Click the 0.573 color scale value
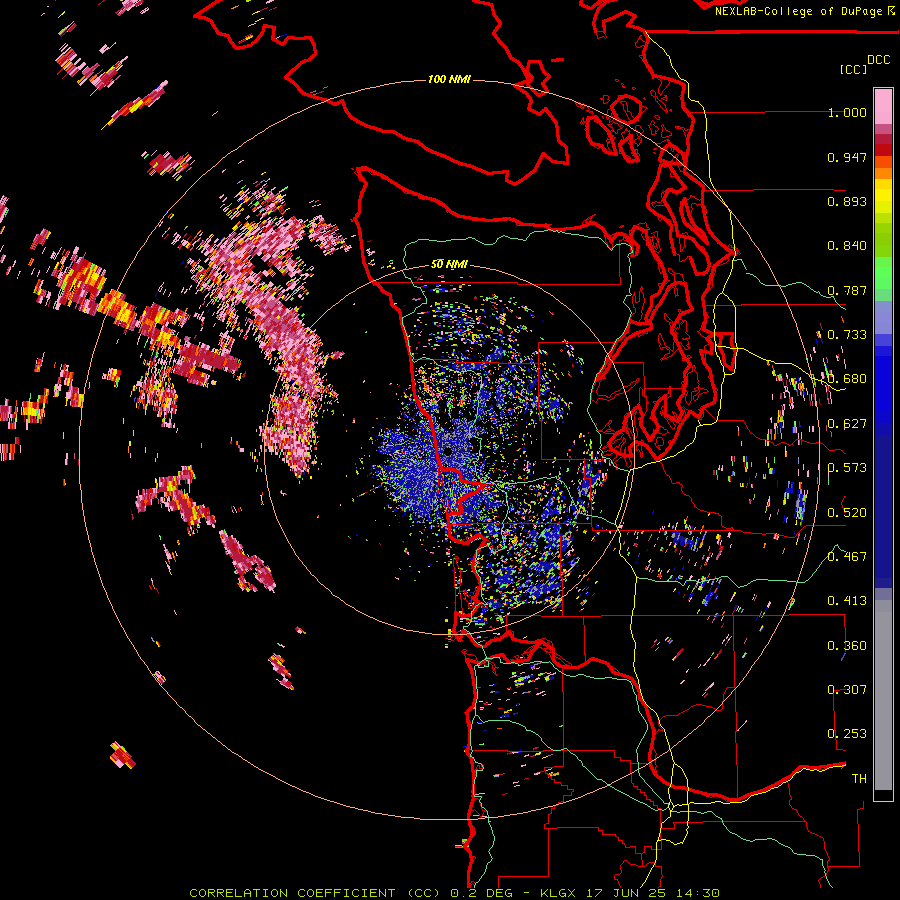The image size is (900, 900). tap(847, 468)
